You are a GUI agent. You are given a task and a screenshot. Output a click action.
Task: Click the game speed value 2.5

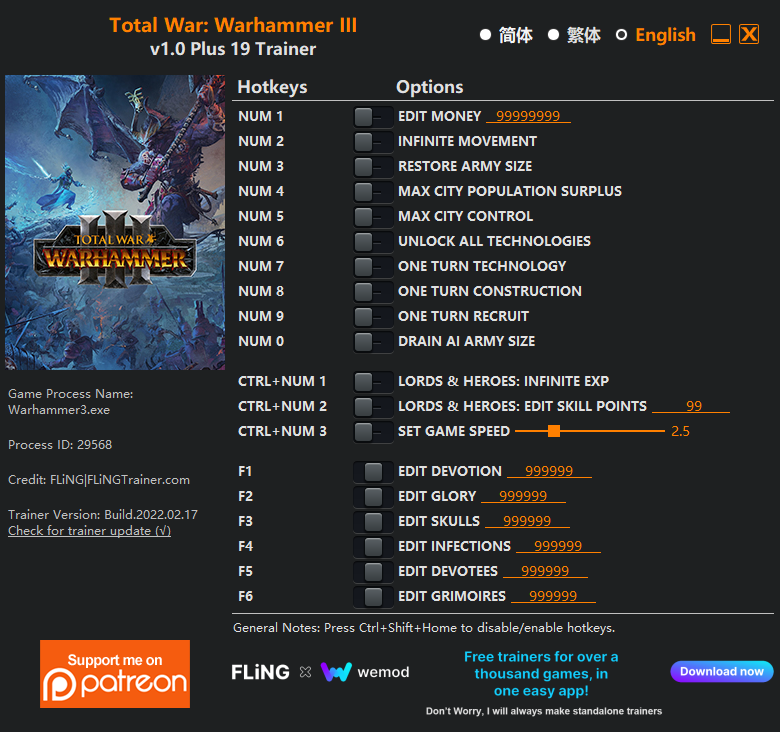680,431
